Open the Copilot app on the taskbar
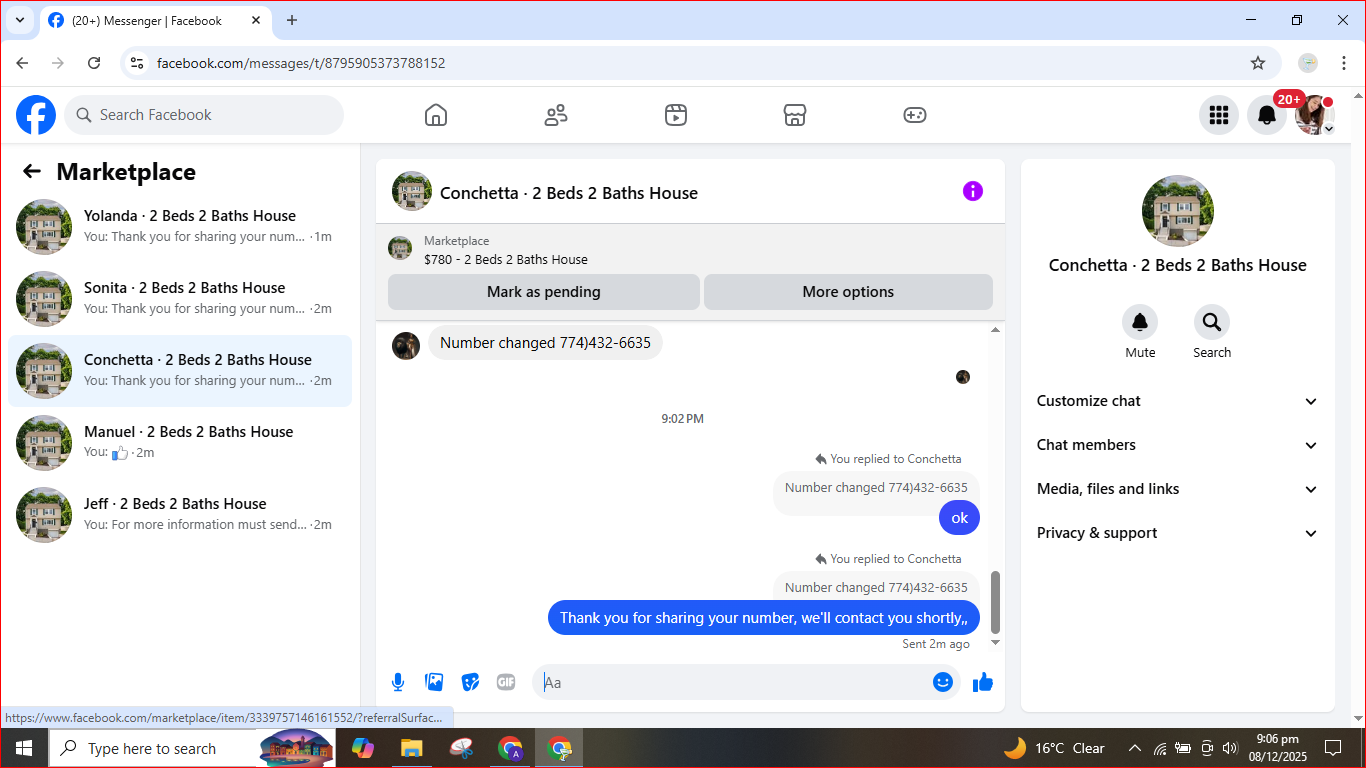The image size is (1366, 768). tap(362, 748)
